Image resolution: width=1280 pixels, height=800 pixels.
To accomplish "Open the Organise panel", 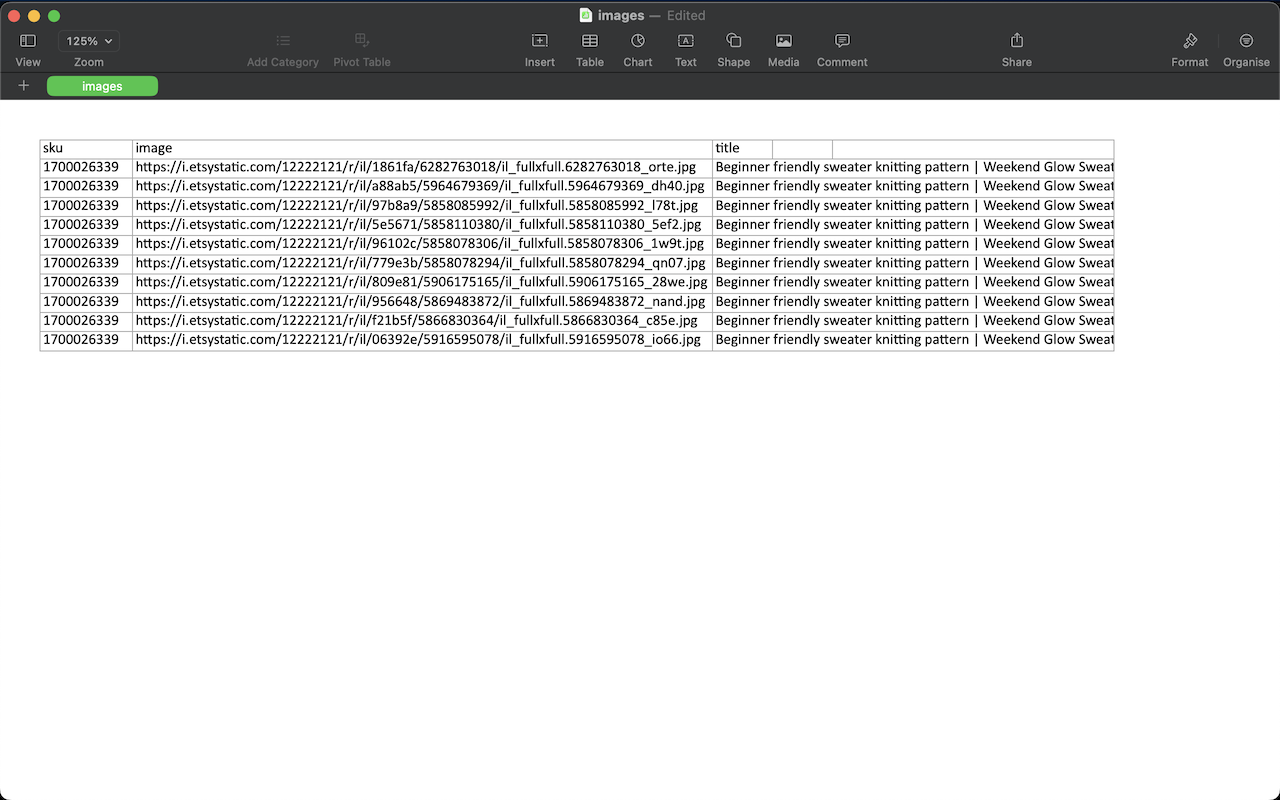I will (1246, 41).
